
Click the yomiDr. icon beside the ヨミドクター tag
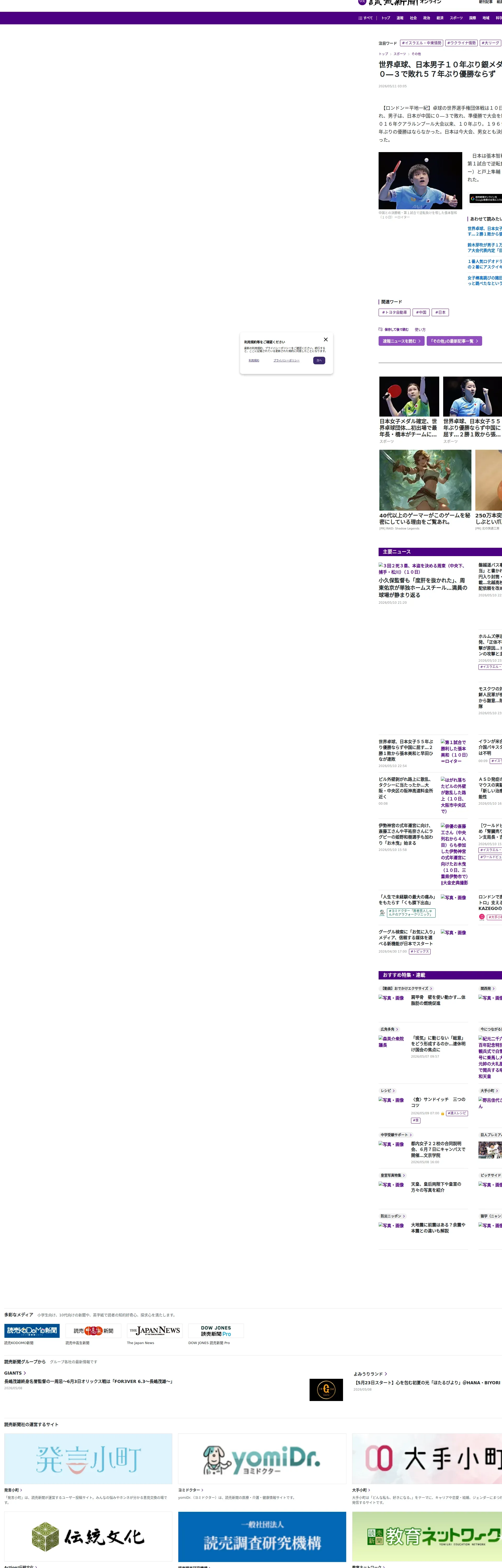coord(382,913)
